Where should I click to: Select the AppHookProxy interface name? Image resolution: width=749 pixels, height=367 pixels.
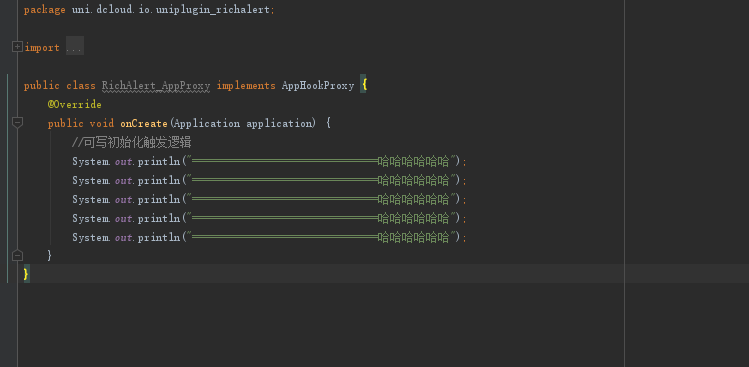[x=318, y=86]
